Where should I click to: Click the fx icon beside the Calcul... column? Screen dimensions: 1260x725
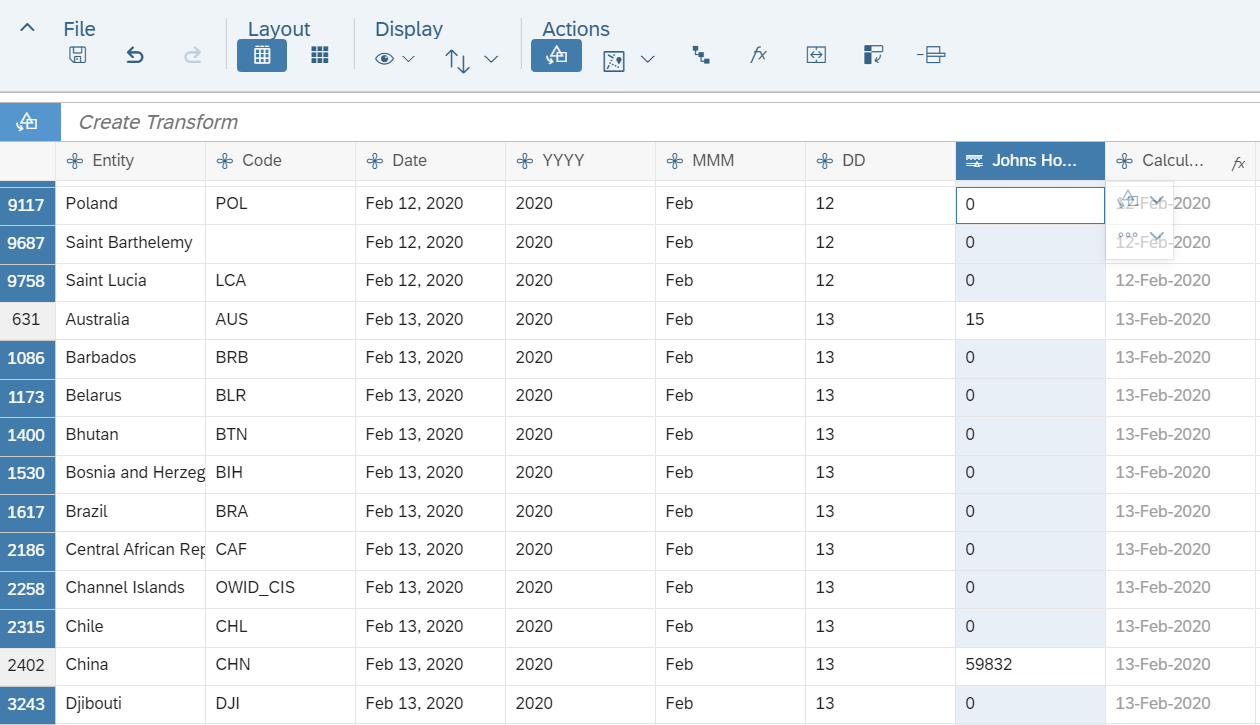pyautogui.click(x=1238, y=162)
